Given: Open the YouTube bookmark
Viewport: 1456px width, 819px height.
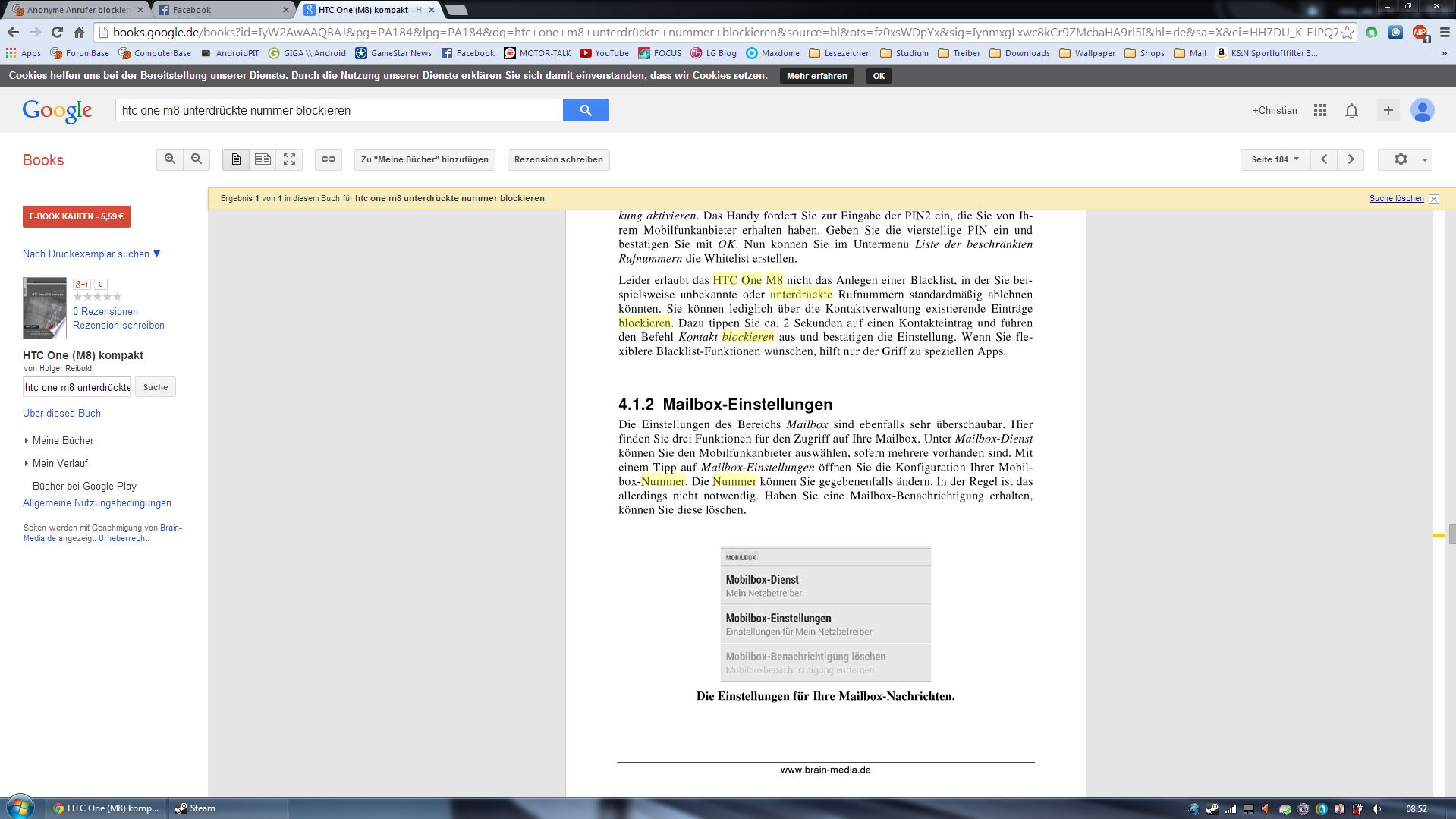Looking at the screenshot, I should [x=604, y=53].
